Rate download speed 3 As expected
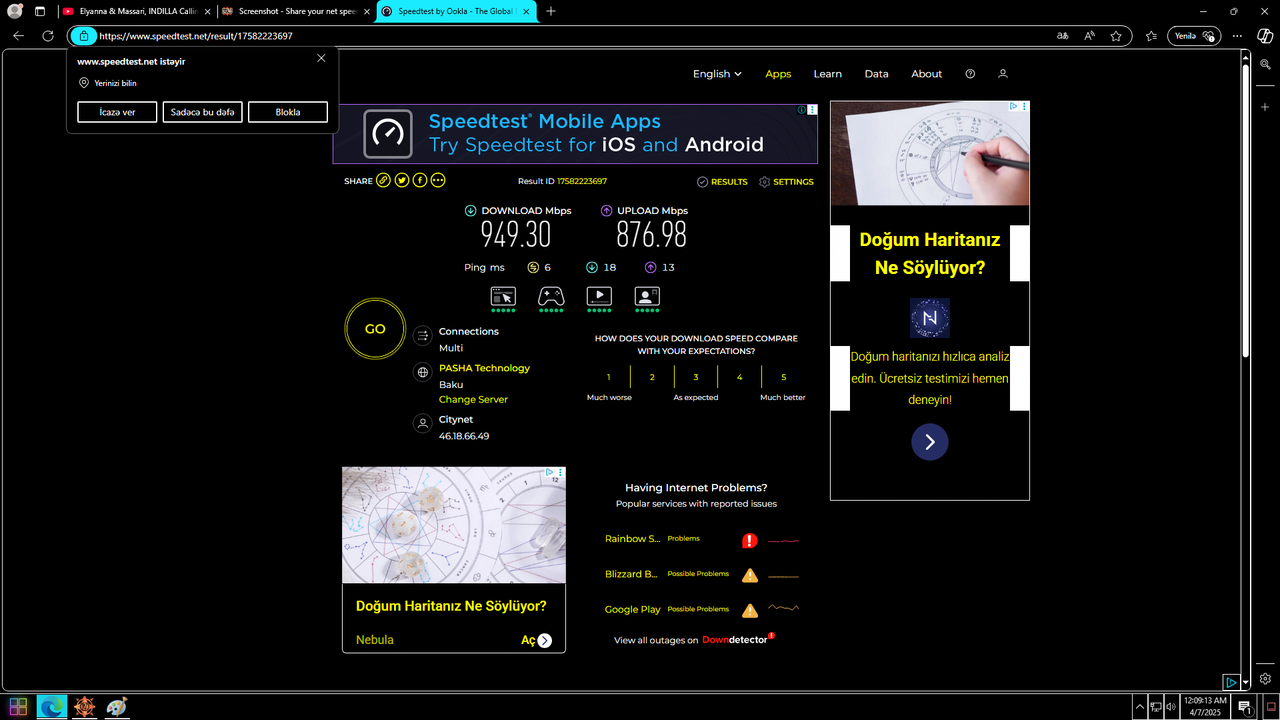This screenshot has height=720, width=1280. 696,377
